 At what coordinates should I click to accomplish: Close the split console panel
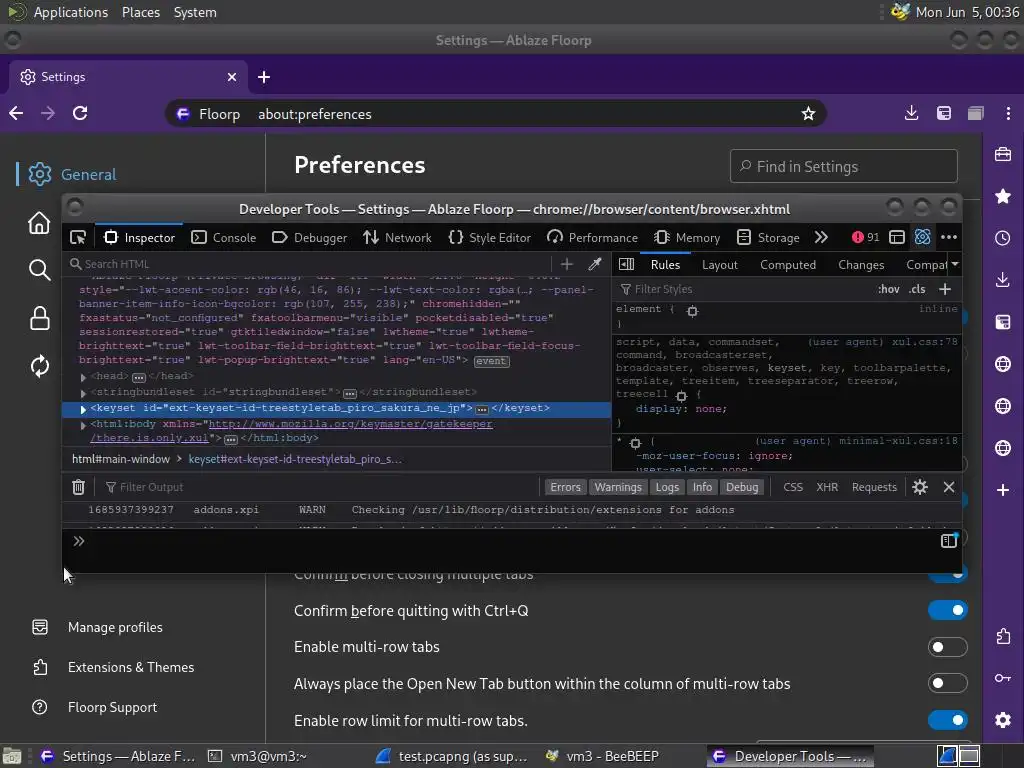tap(949, 487)
